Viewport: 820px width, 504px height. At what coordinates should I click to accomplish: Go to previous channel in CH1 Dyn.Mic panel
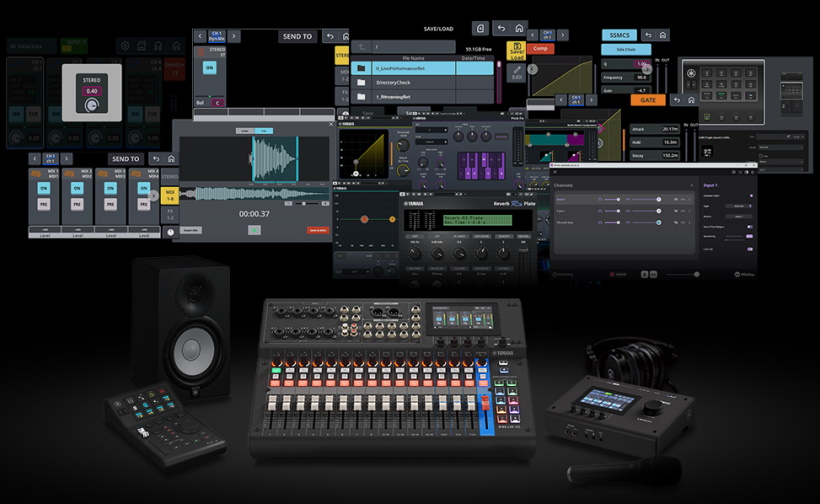click(x=200, y=36)
